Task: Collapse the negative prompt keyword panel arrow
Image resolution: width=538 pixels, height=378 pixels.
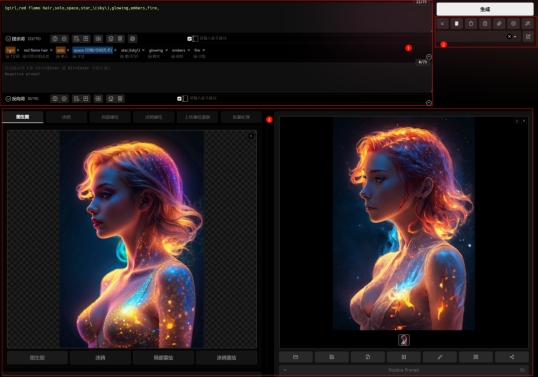Action: (429, 103)
